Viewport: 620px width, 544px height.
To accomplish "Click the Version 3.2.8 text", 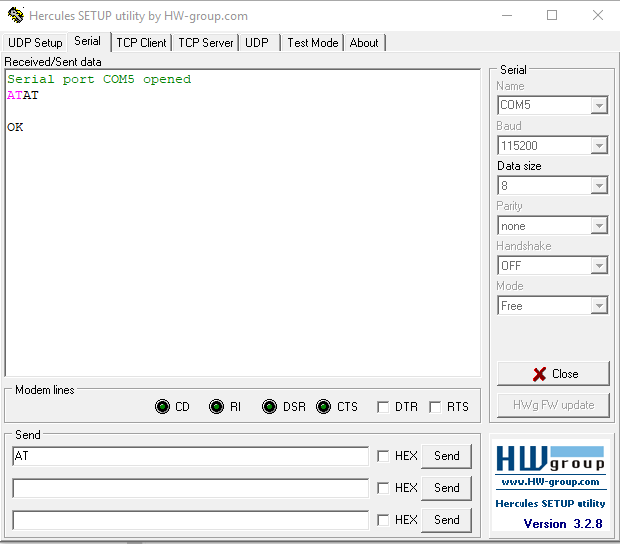I will [x=563, y=524].
